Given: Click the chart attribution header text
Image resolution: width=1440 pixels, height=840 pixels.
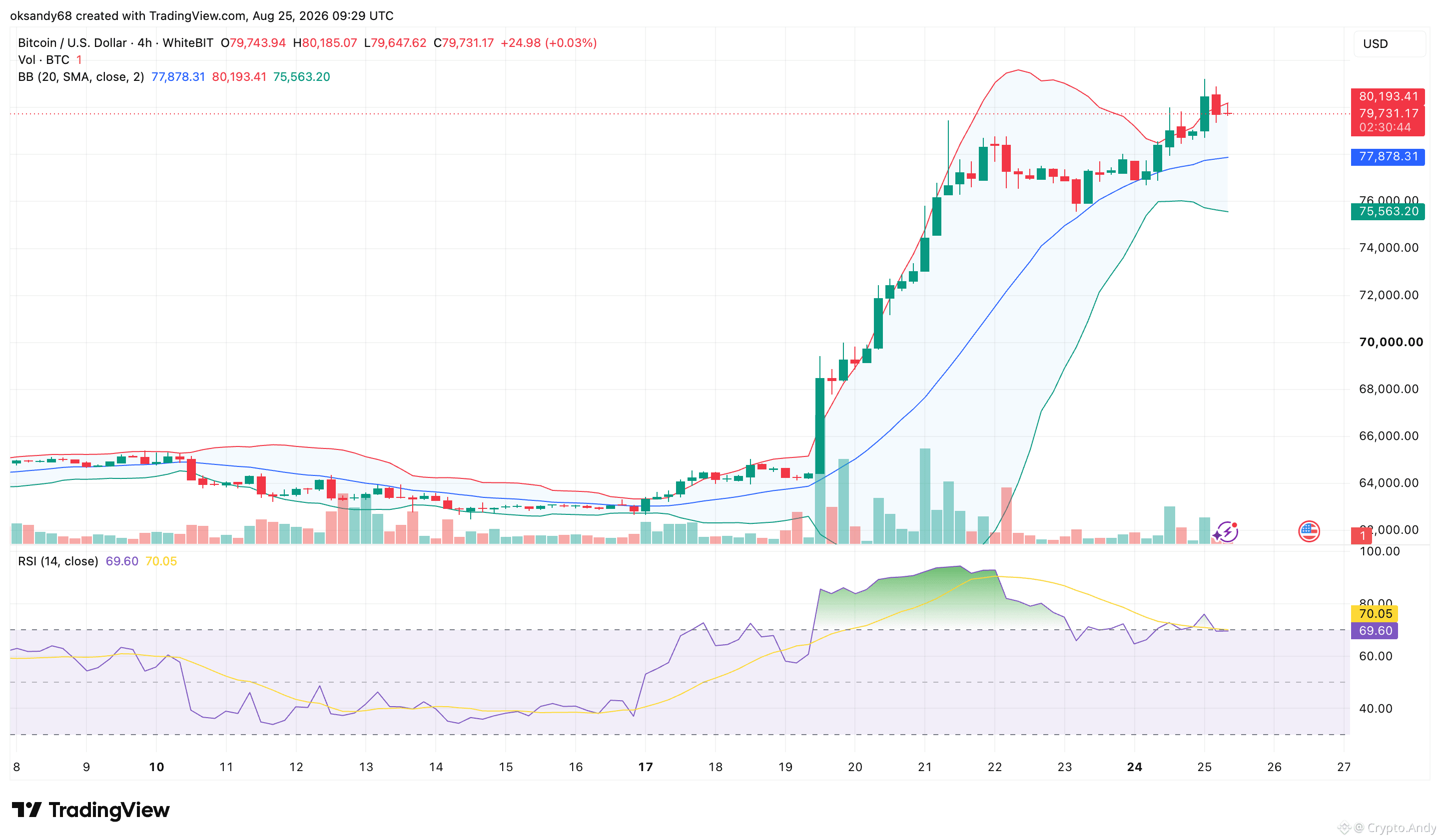Looking at the screenshot, I should click(202, 16).
